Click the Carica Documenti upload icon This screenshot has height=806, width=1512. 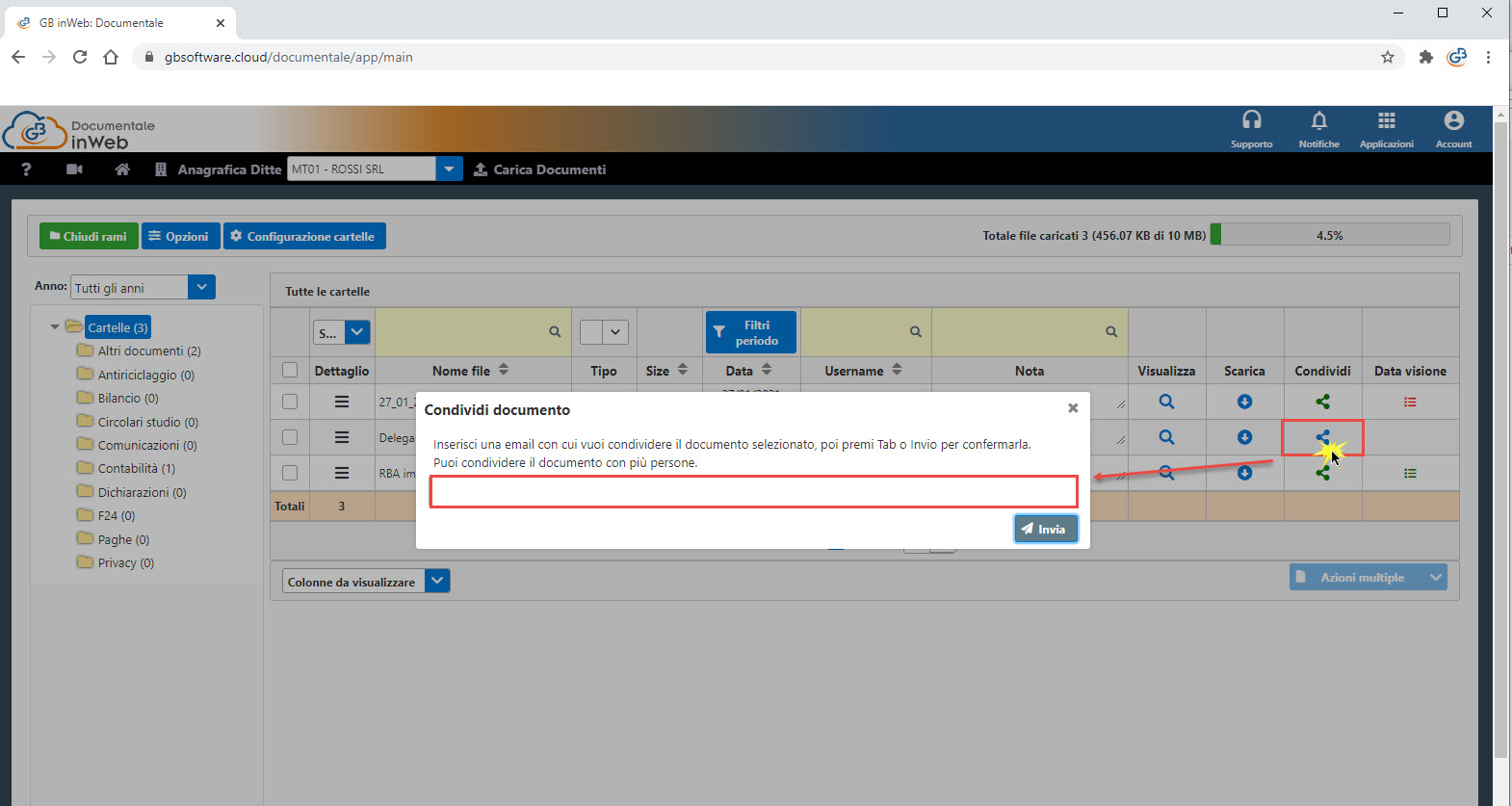(481, 169)
